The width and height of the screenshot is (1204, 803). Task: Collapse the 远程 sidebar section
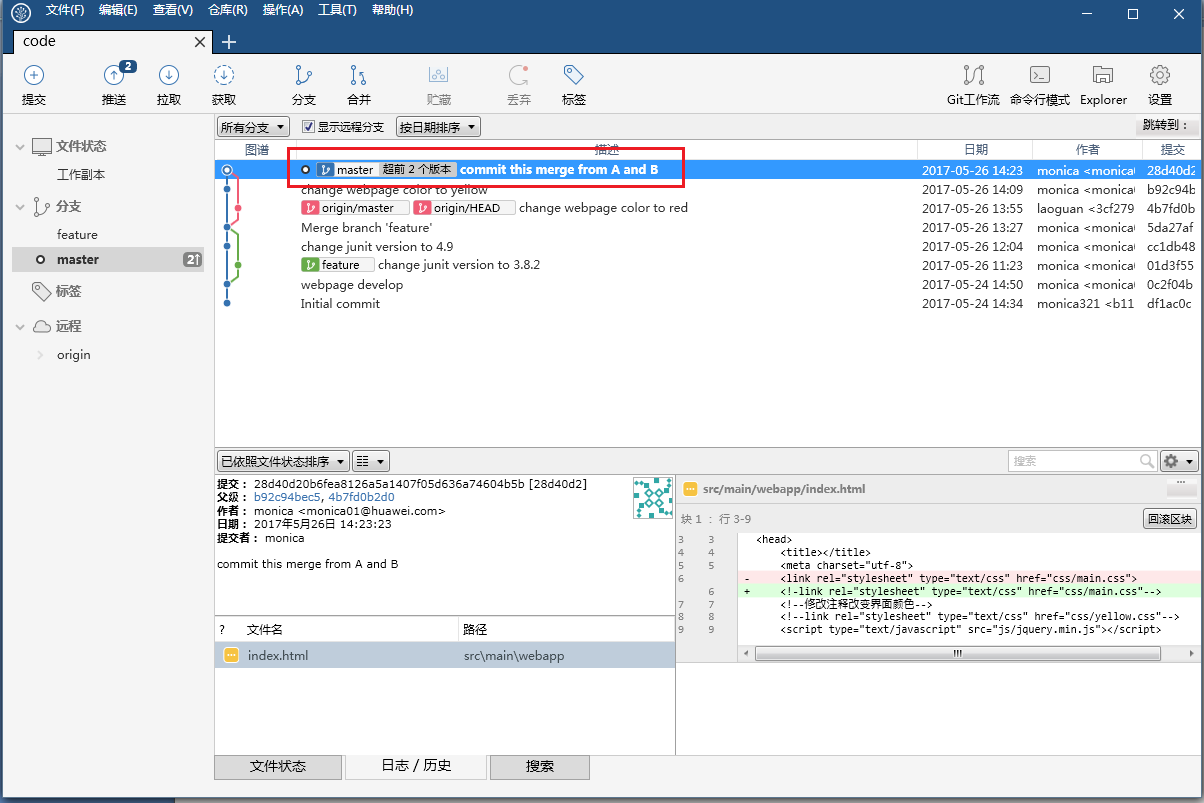pos(20,327)
